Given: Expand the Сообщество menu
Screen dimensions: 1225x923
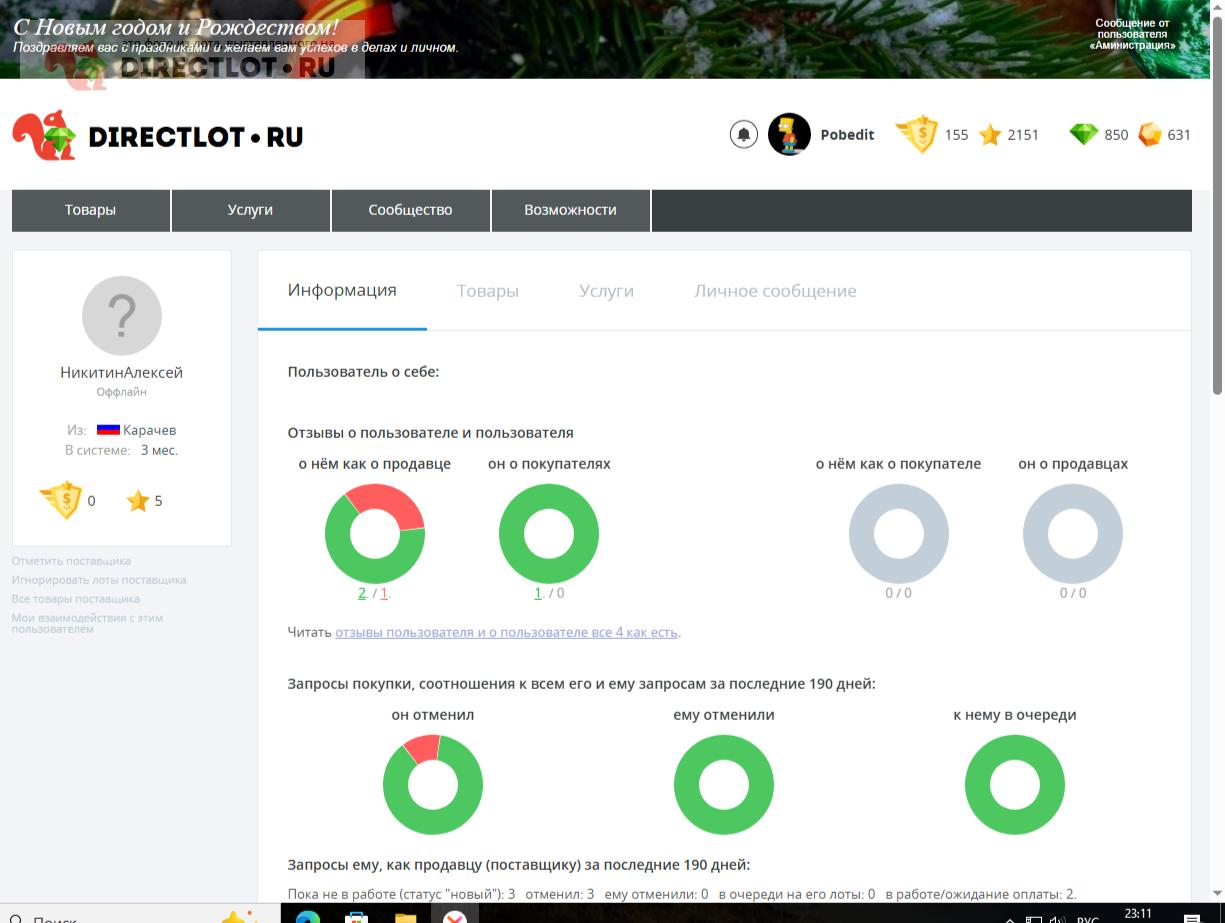Looking at the screenshot, I should 410,210.
